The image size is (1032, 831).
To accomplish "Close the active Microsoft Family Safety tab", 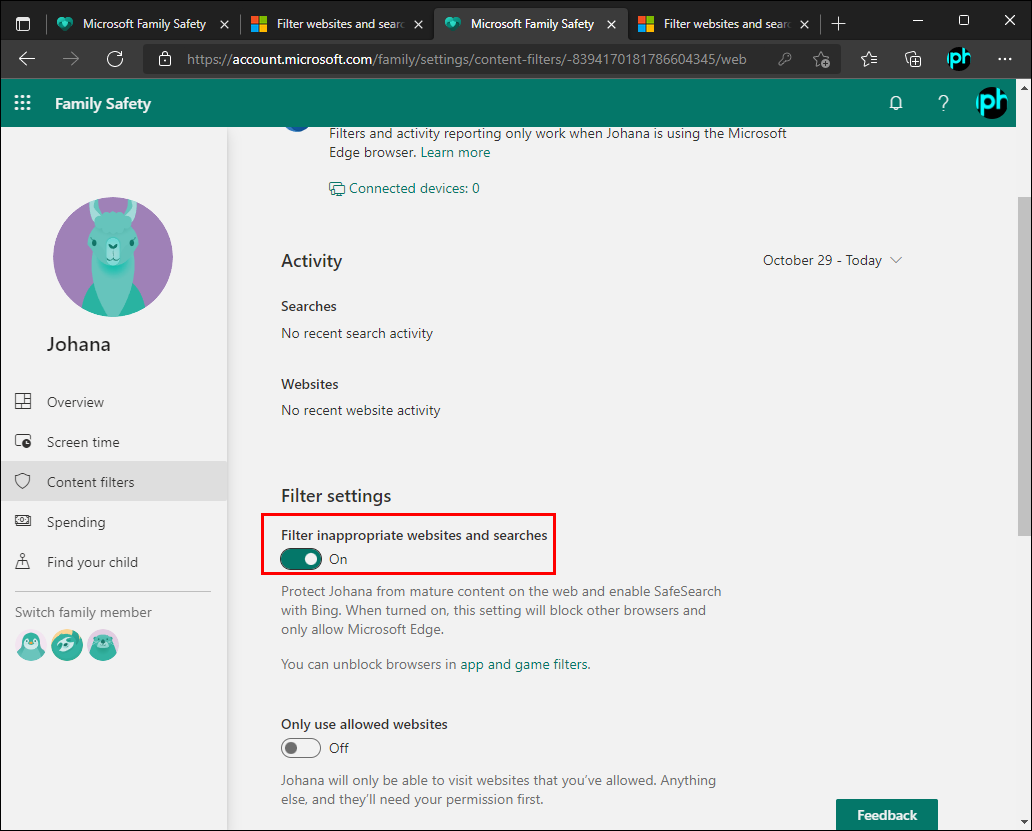I will pos(611,24).
